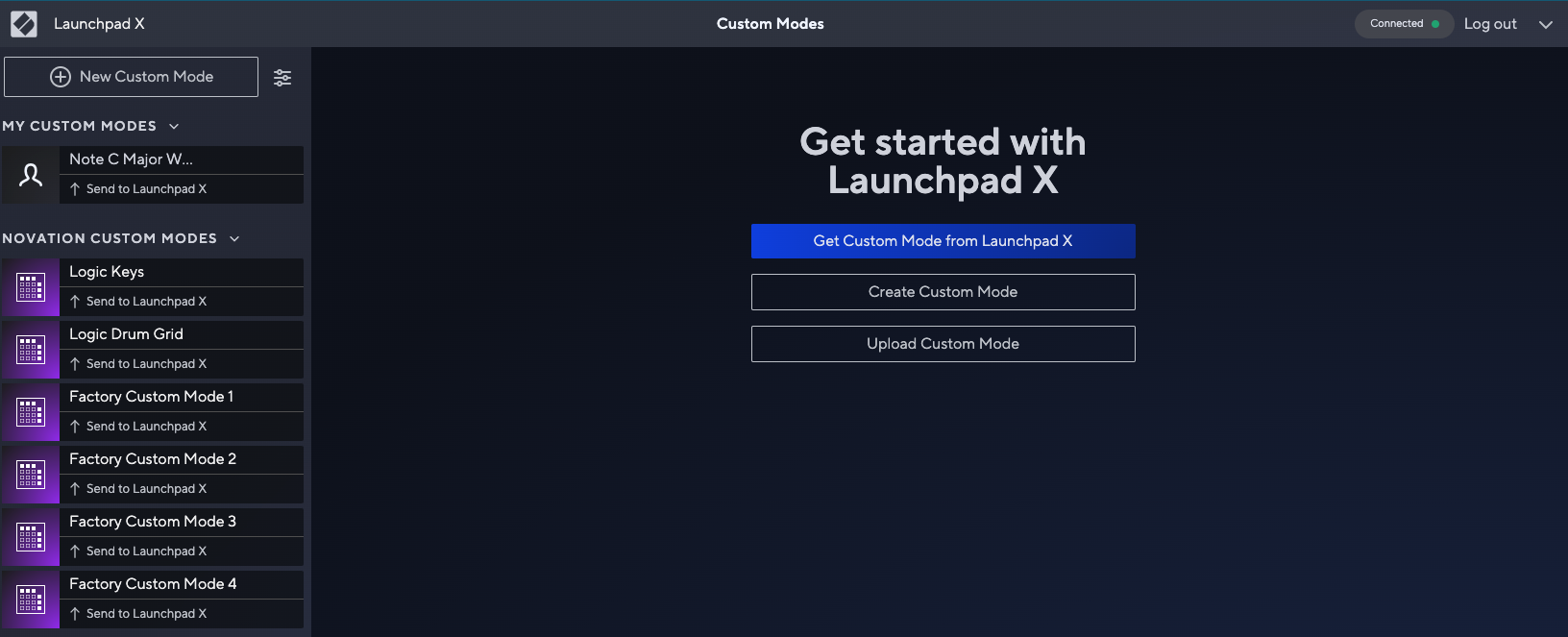Viewport: 1568px width, 637px height.
Task: Click Factory Custom Mode 1 grid icon
Action: [x=31, y=412]
